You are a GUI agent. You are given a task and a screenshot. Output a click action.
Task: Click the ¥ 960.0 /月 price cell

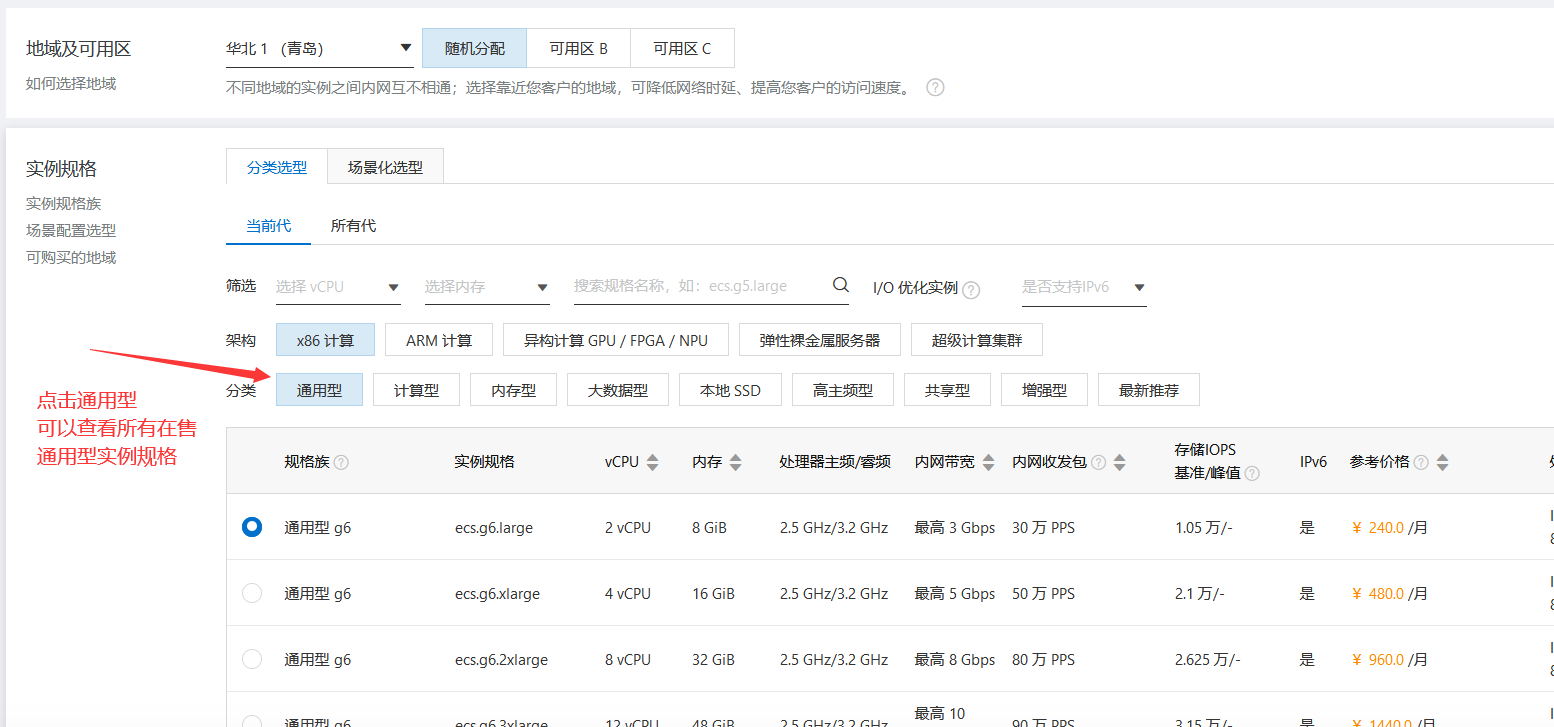1389,659
